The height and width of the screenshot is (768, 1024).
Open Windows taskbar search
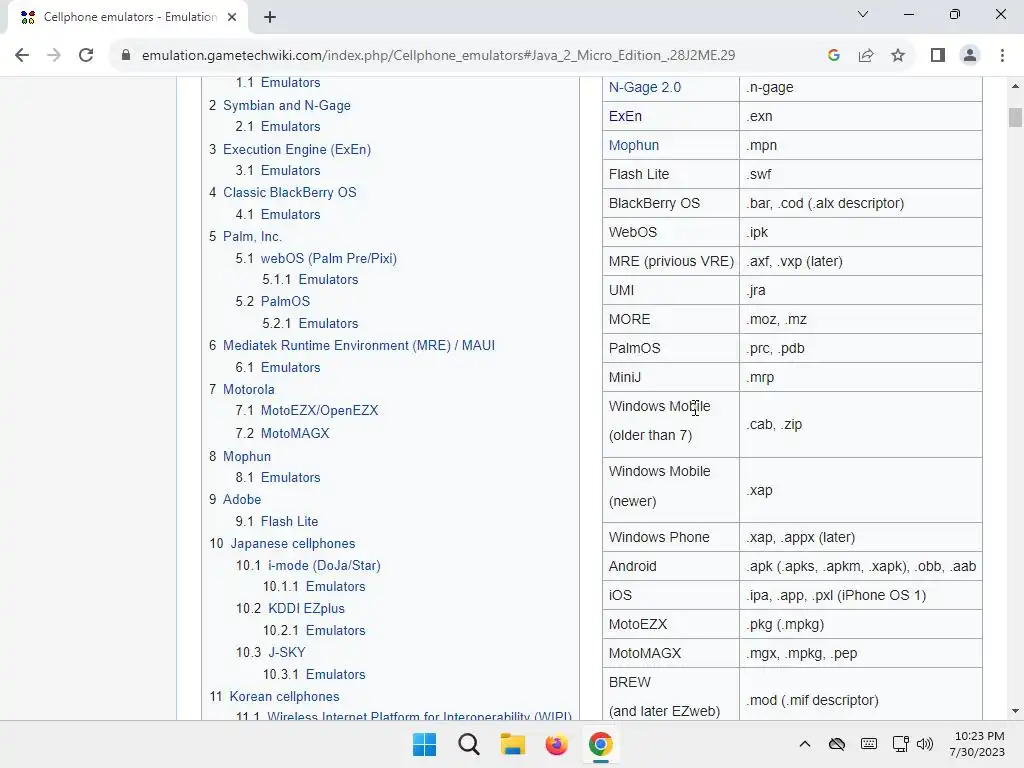point(468,744)
